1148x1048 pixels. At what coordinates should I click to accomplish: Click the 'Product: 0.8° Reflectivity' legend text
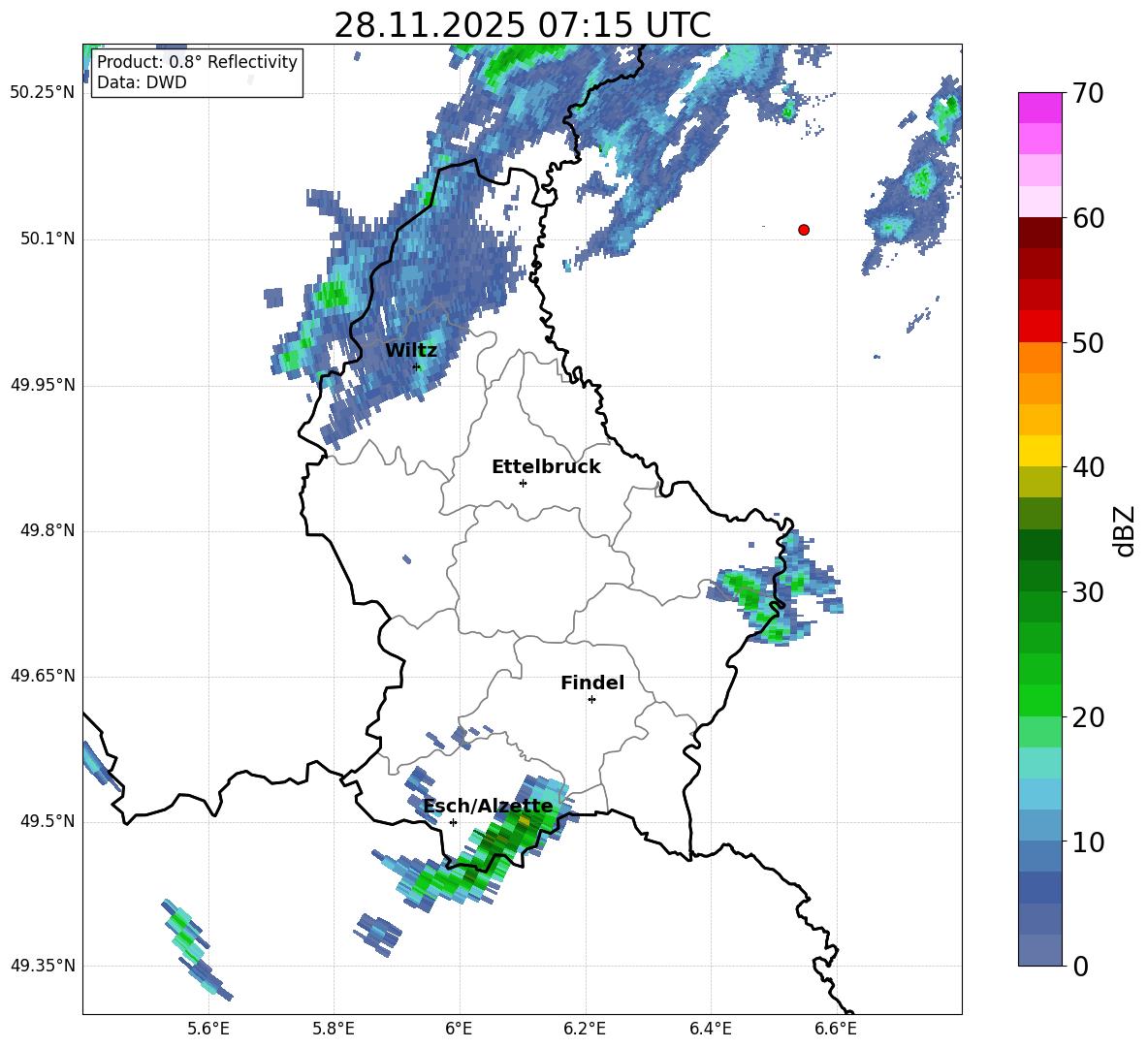[197, 61]
